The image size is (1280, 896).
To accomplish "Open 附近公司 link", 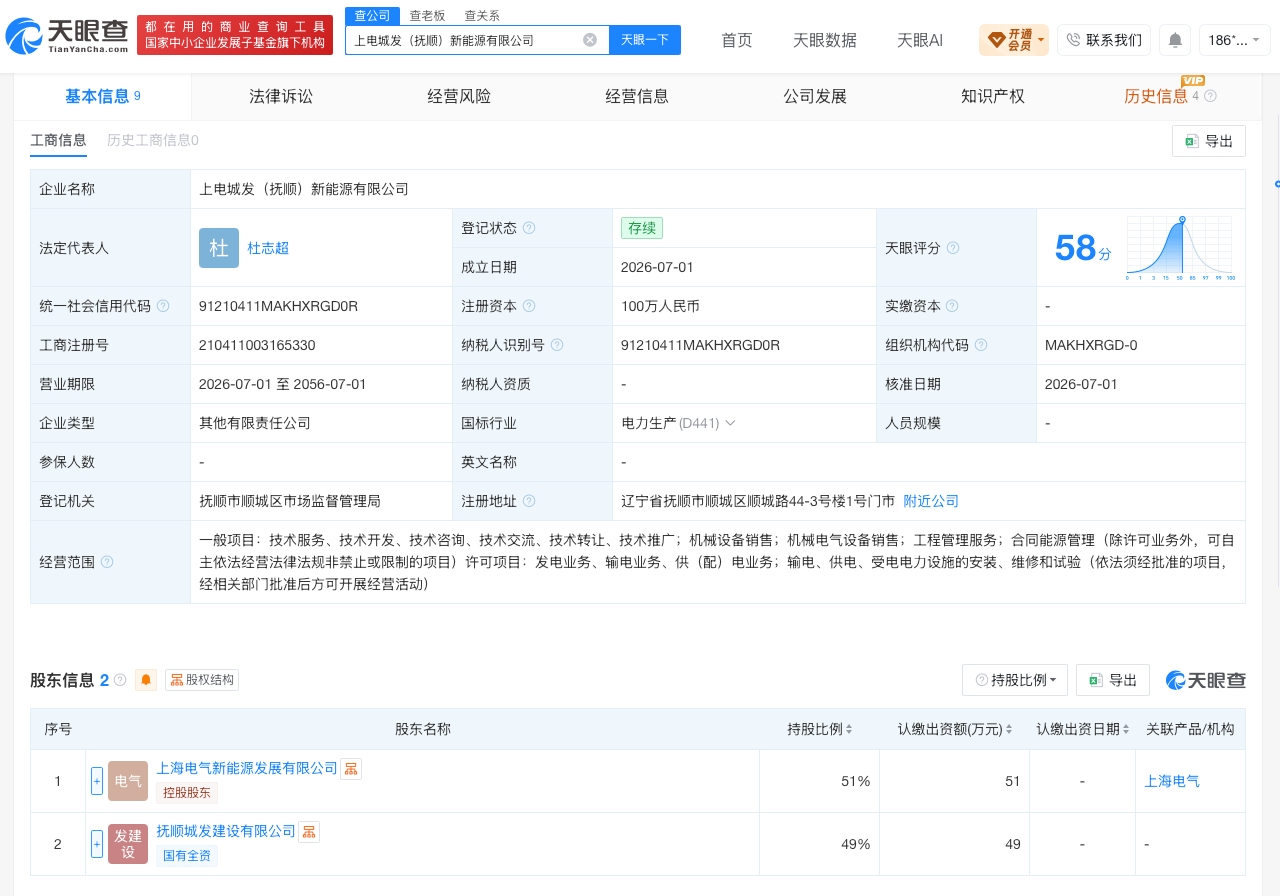I will click(931, 501).
